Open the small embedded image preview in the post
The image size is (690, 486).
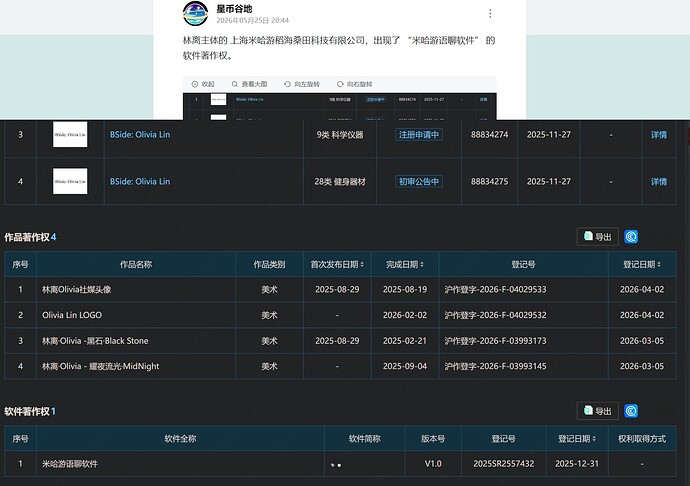pyautogui.click(x=340, y=106)
